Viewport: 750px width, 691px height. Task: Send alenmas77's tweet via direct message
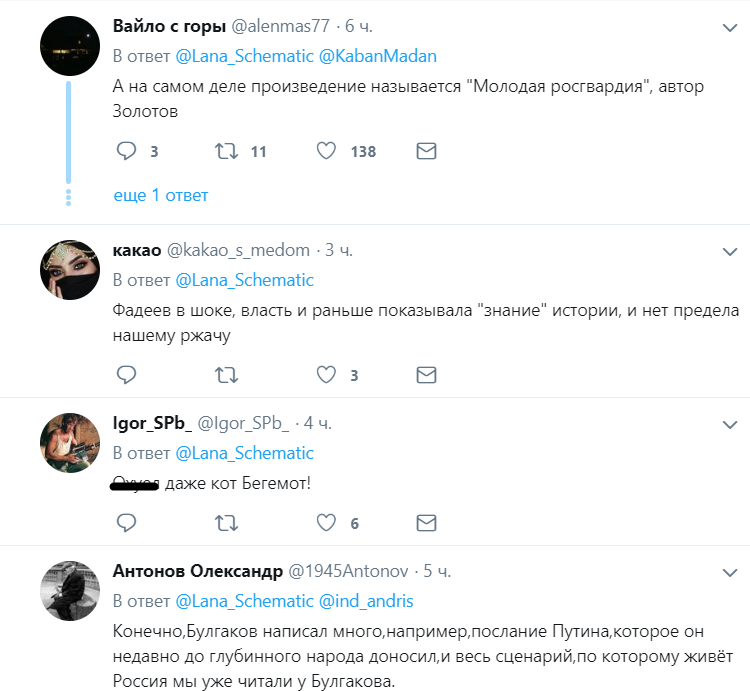point(426,151)
